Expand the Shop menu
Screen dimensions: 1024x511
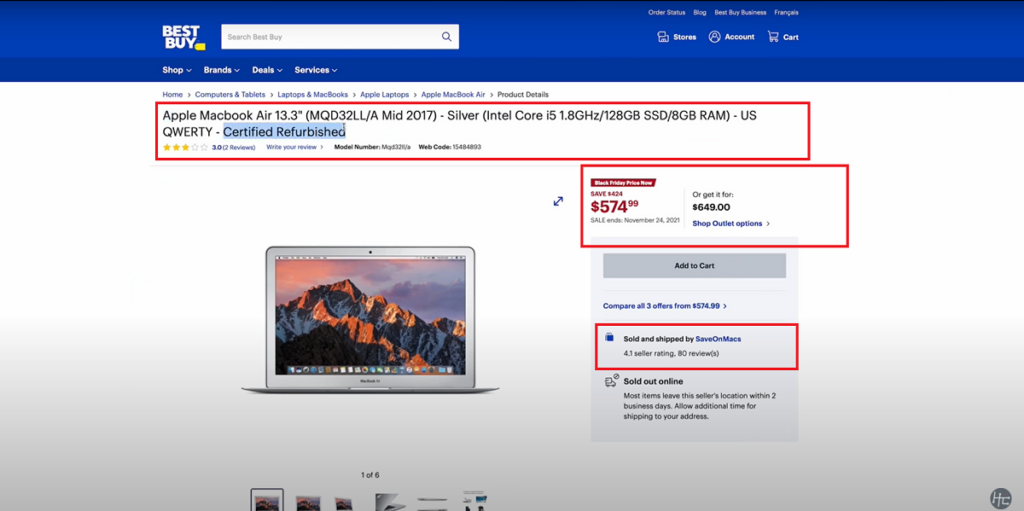[177, 70]
